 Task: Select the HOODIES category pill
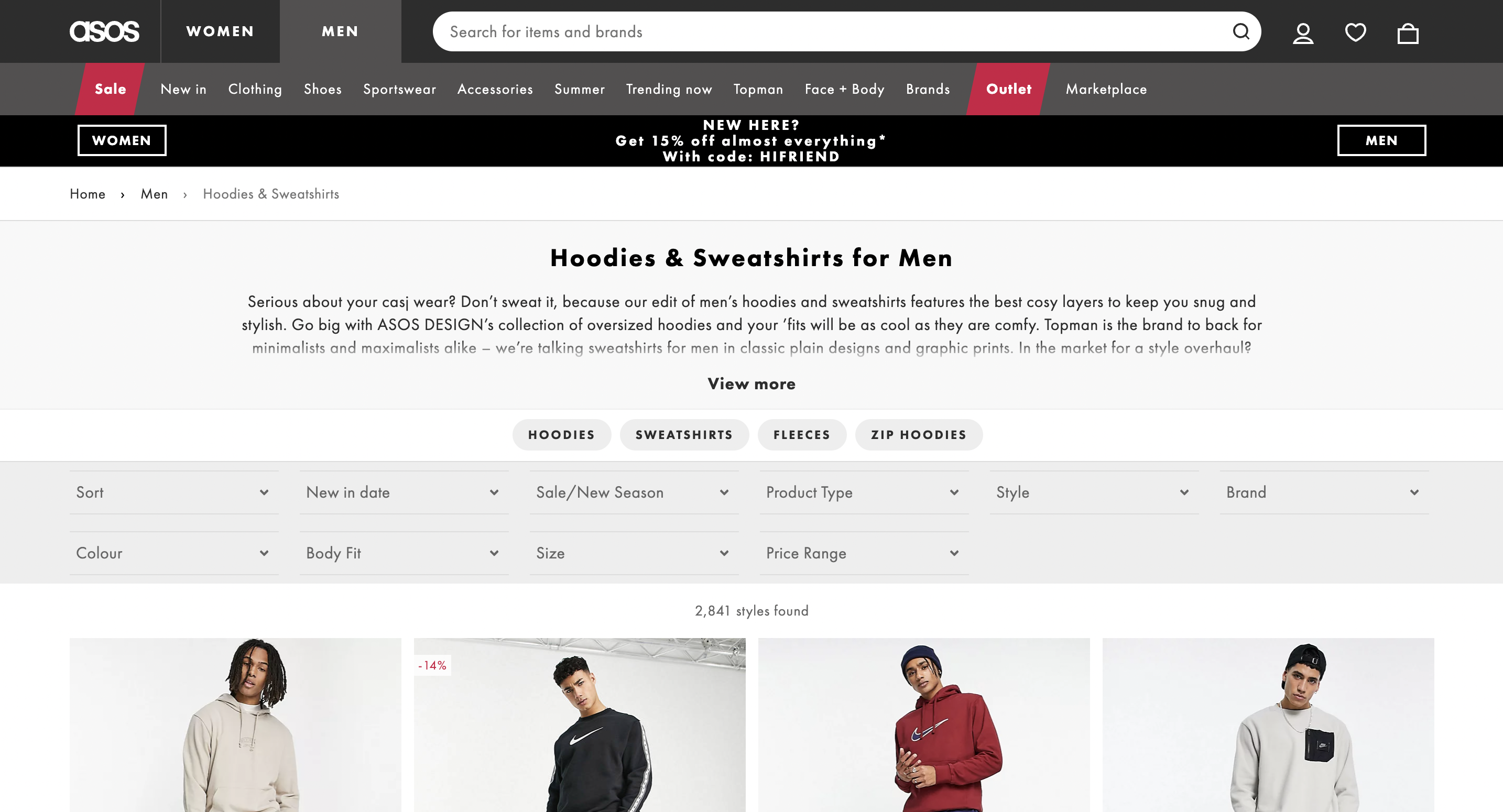(562, 435)
